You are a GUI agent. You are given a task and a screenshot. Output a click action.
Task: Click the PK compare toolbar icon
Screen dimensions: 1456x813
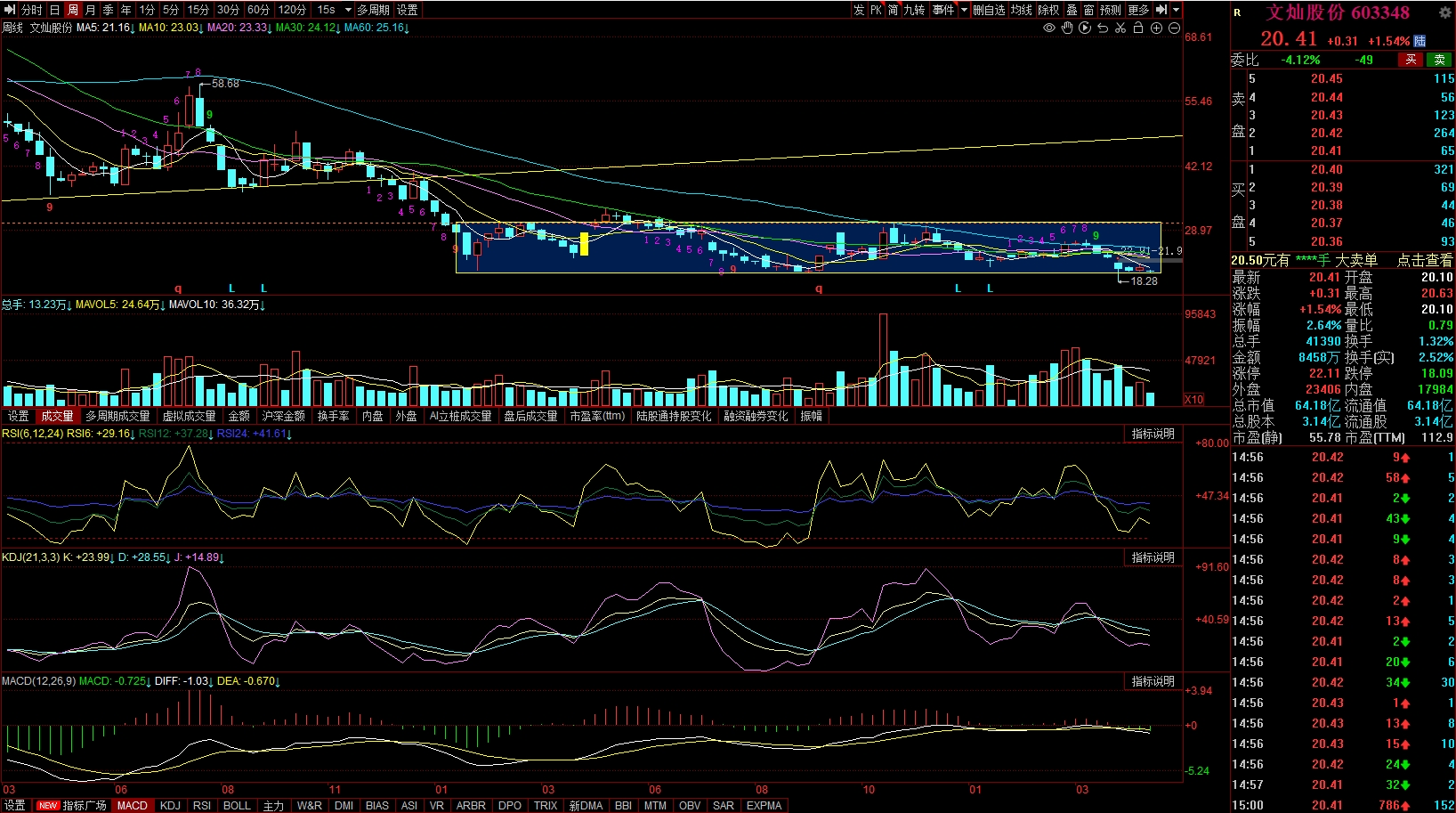pos(876,10)
